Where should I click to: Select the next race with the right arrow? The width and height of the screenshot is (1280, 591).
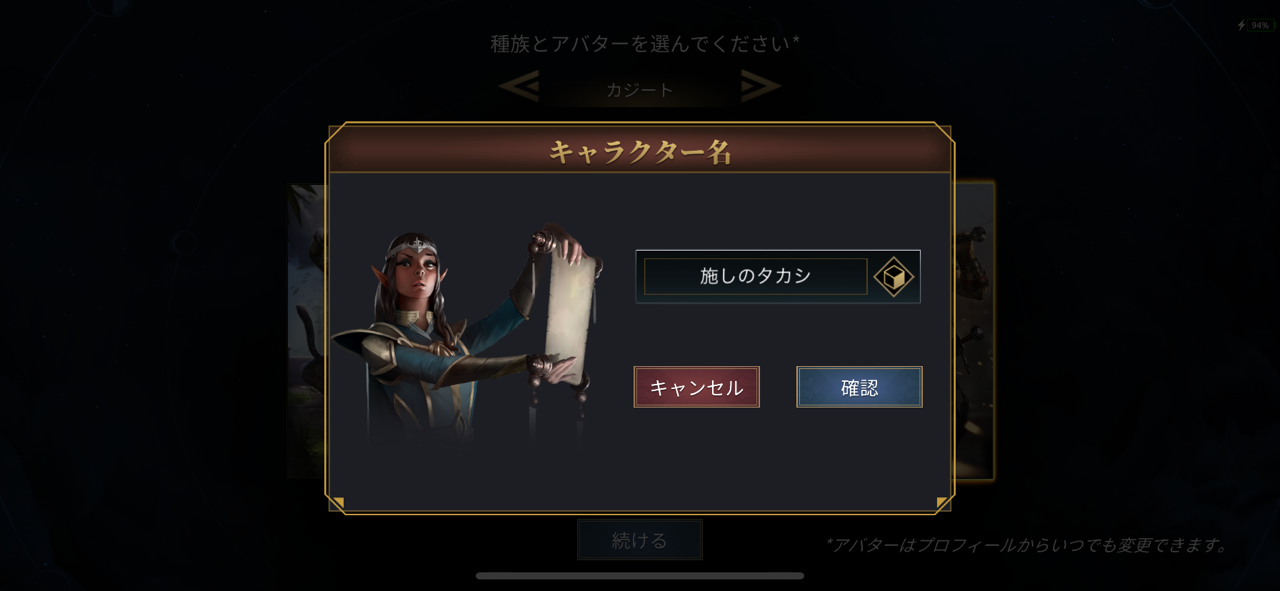[761, 87]
